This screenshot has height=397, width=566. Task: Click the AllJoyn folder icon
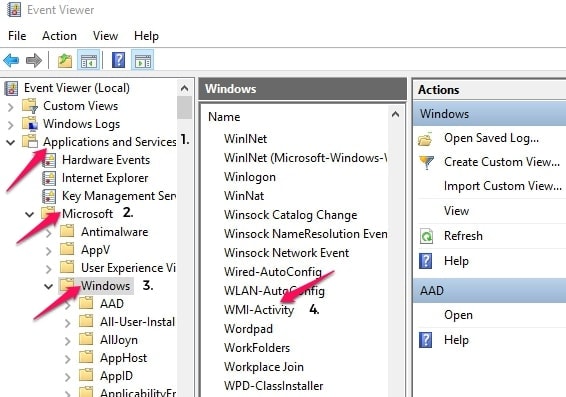(x=86, y=340)
